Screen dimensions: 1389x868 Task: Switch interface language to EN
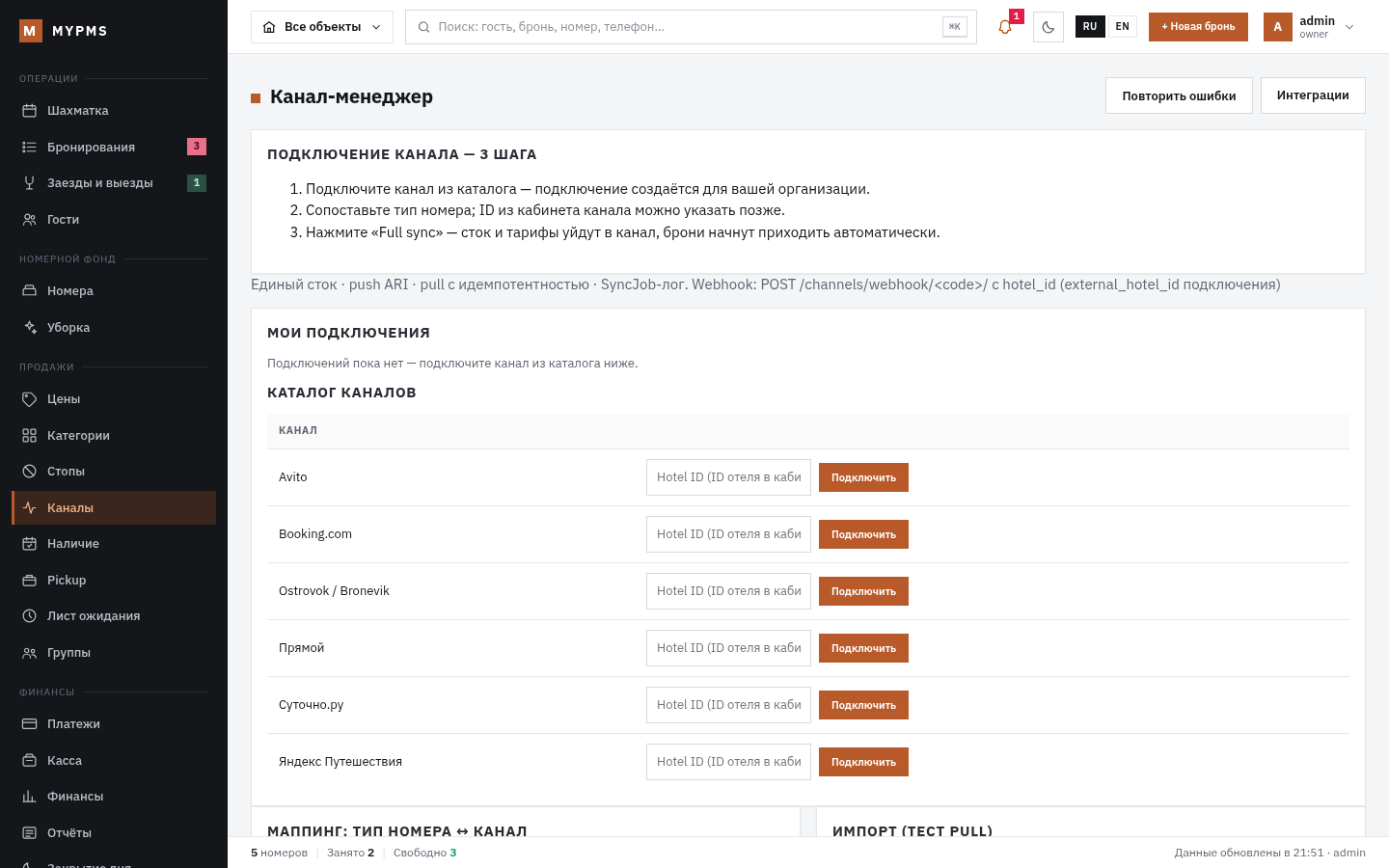click(1122, 27)
